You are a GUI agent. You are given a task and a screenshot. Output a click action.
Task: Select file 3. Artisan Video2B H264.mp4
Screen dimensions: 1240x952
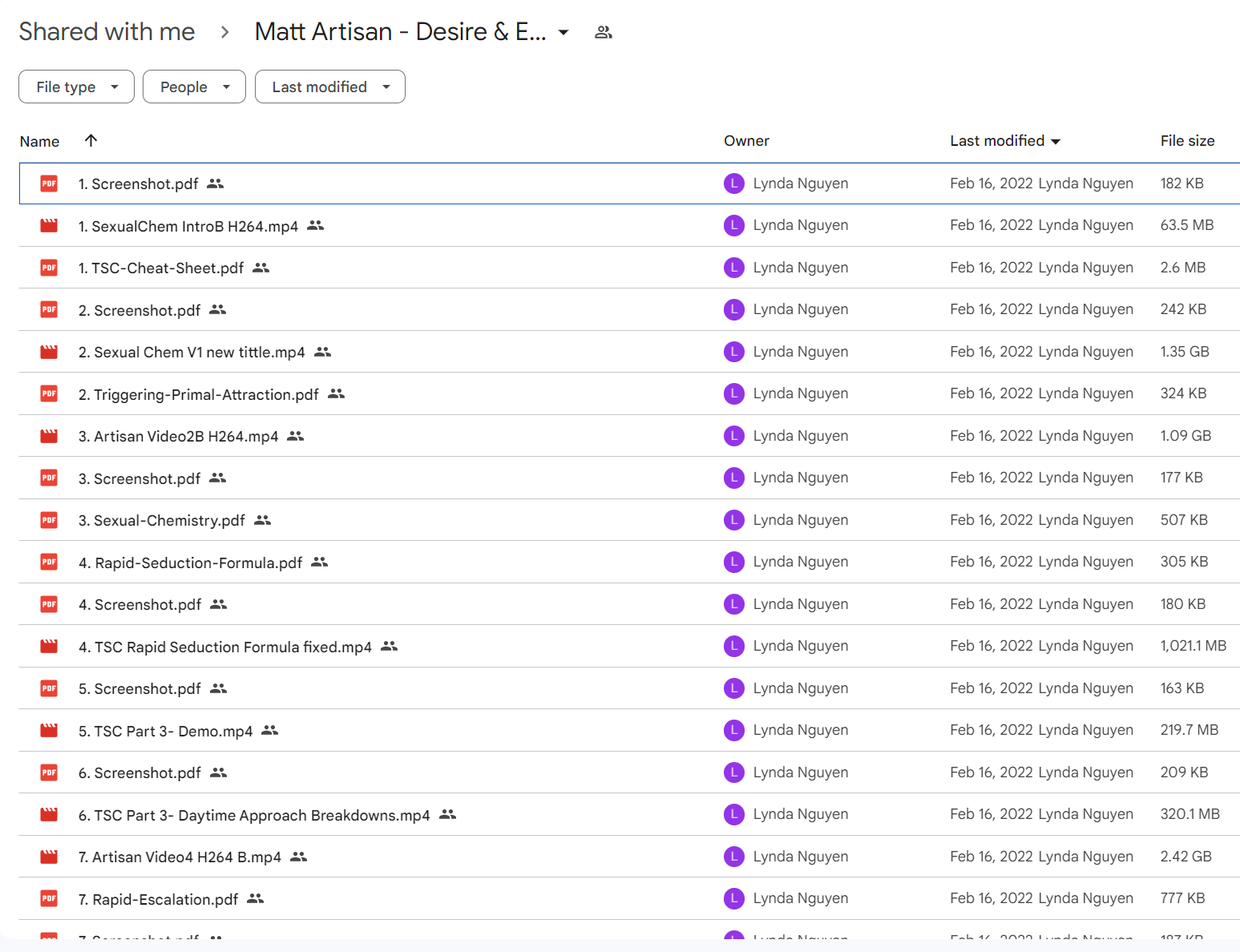pos(629,436)
